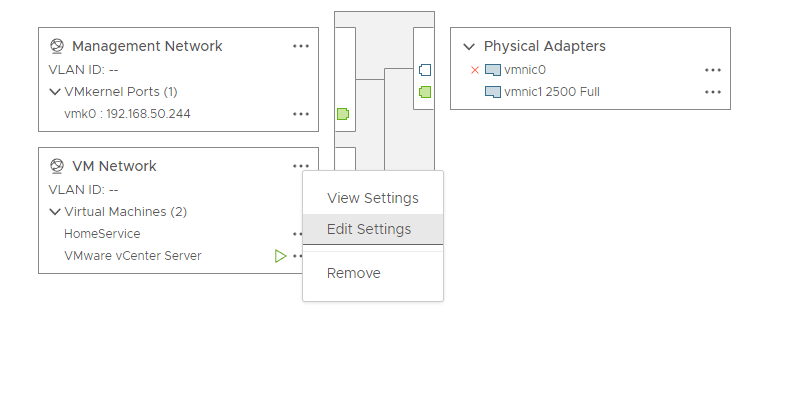Open the vmnic0 actions ellipsis
The width and height of the screenshot is (796, 410).
pyautogui.click(x=713, y=70)
